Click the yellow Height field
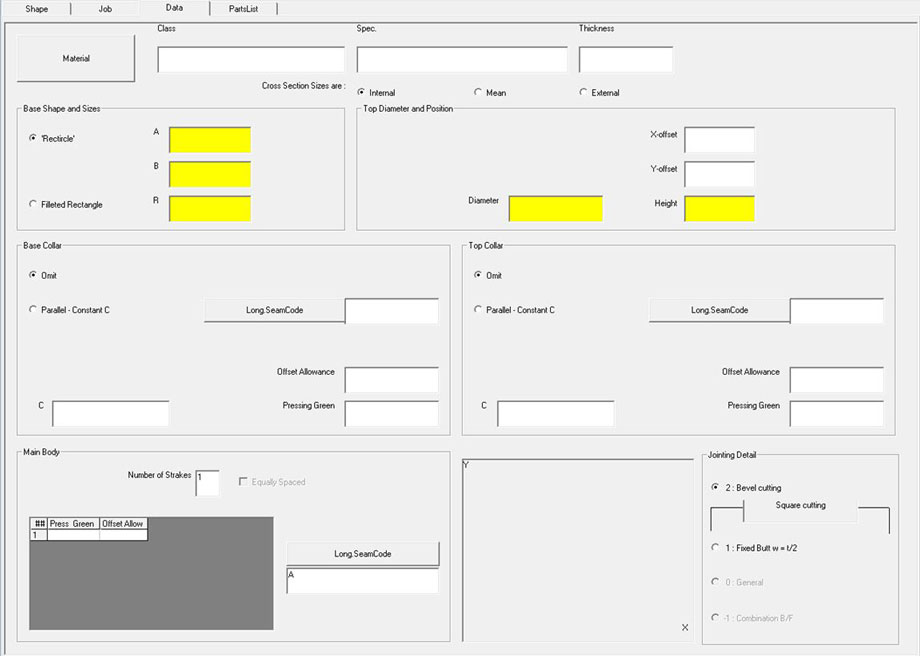This screenshot has height=656, width=920. point(719,208)
